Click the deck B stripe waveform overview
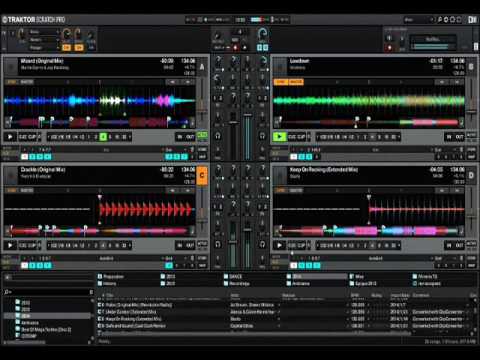The image size is (480, 360). pos(368,122)
